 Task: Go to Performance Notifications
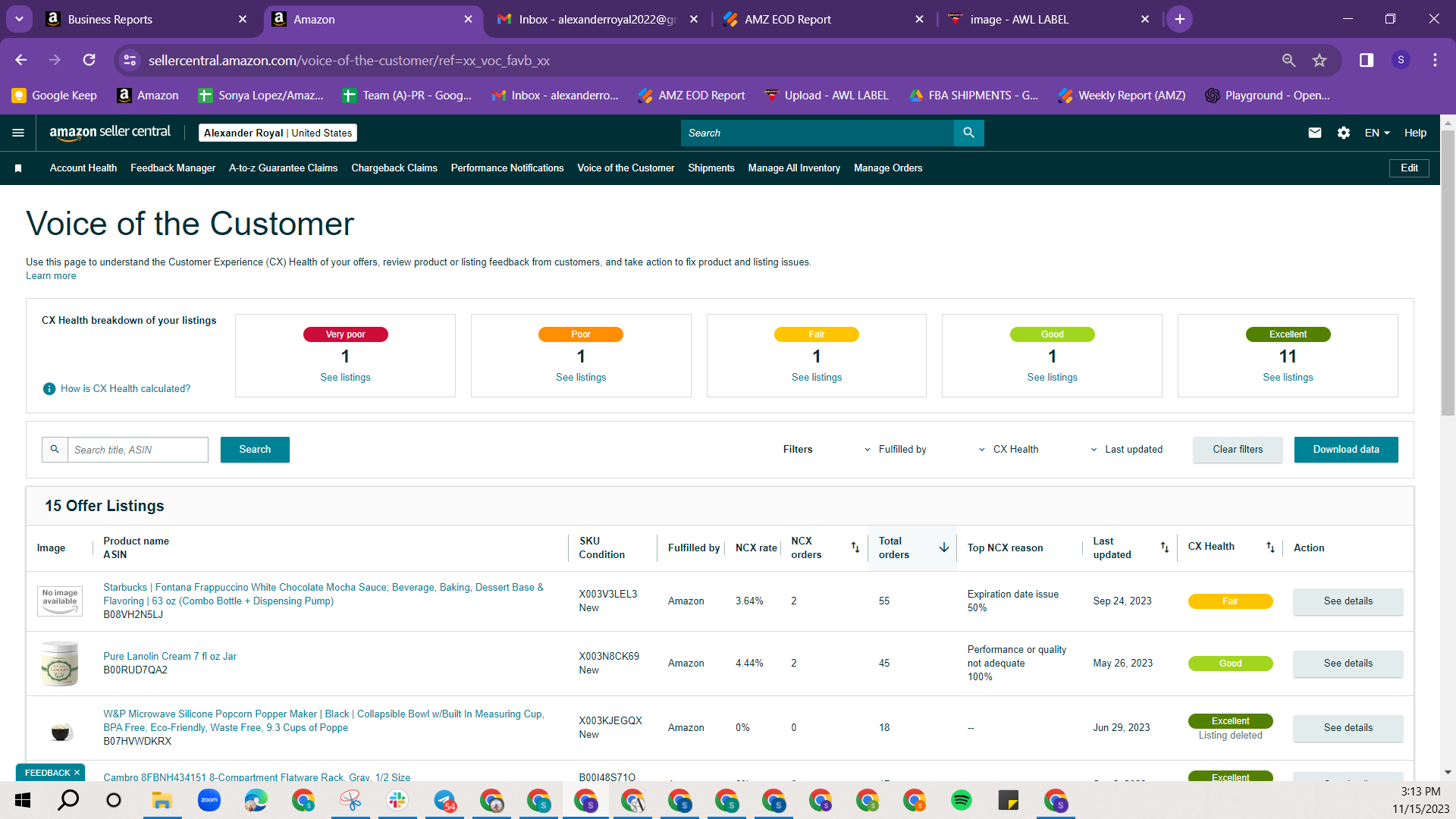(x=507, y=168)
